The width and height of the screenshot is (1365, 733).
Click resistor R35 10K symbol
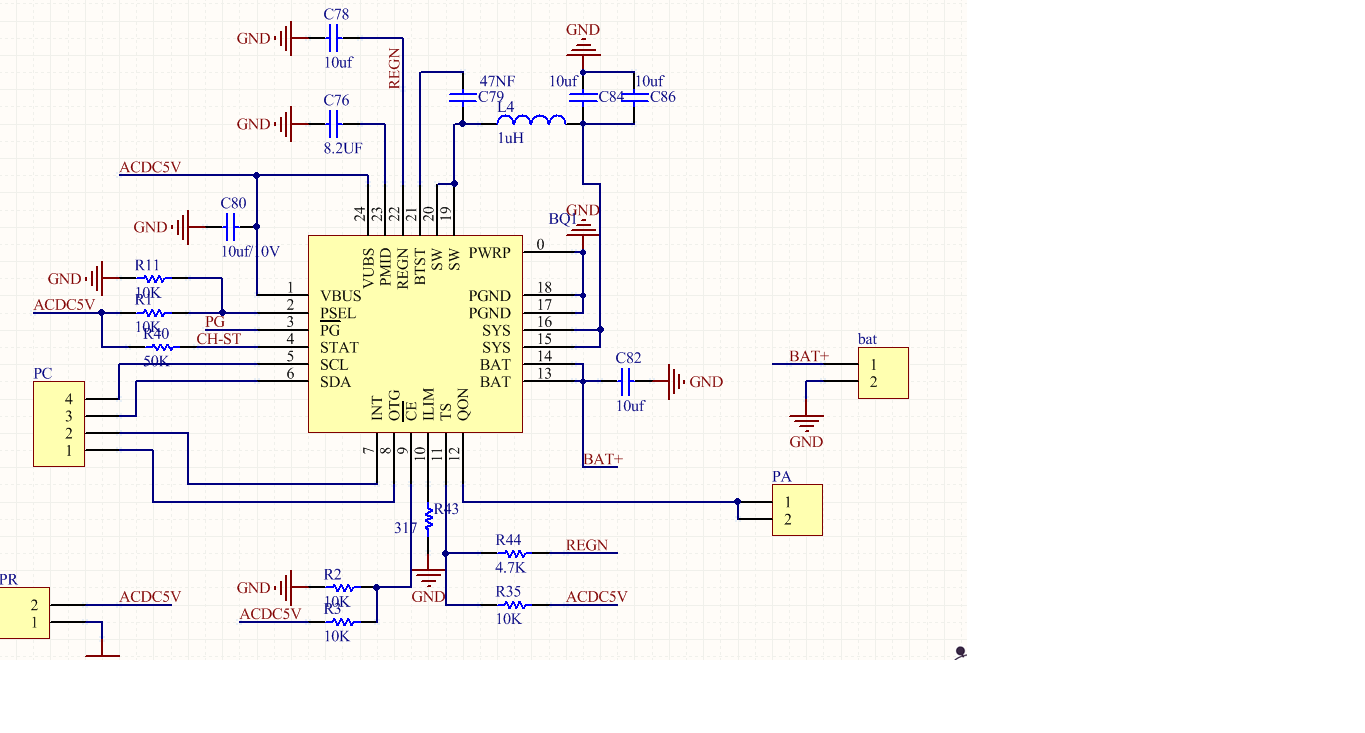point(512,605)
